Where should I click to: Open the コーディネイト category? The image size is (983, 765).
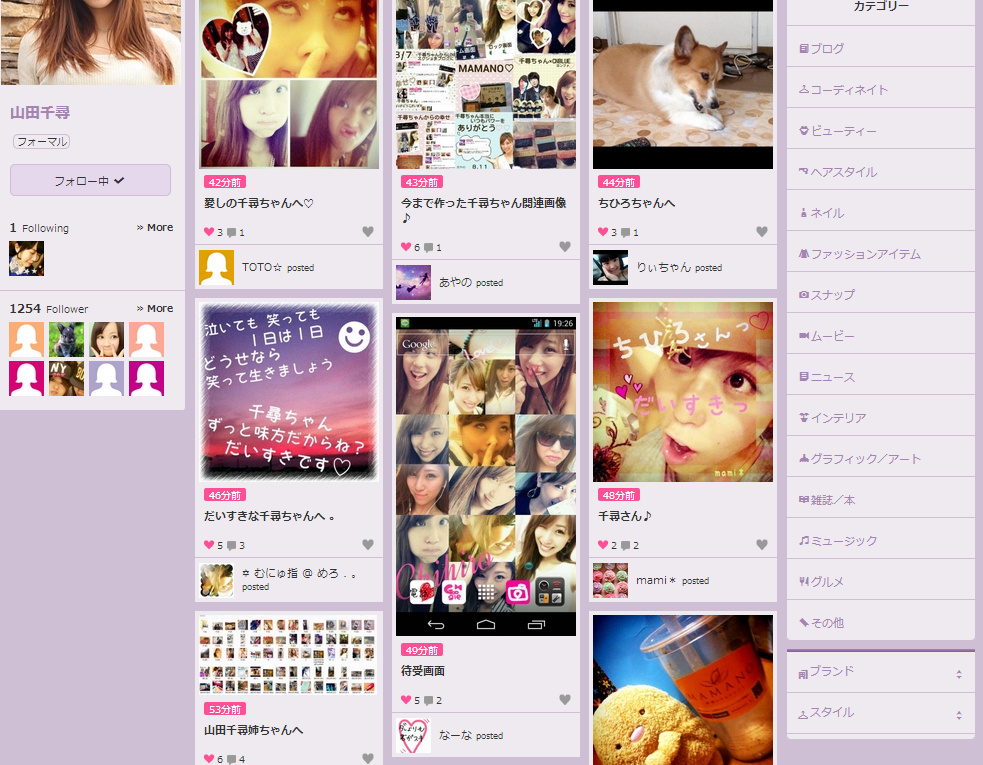880,90
